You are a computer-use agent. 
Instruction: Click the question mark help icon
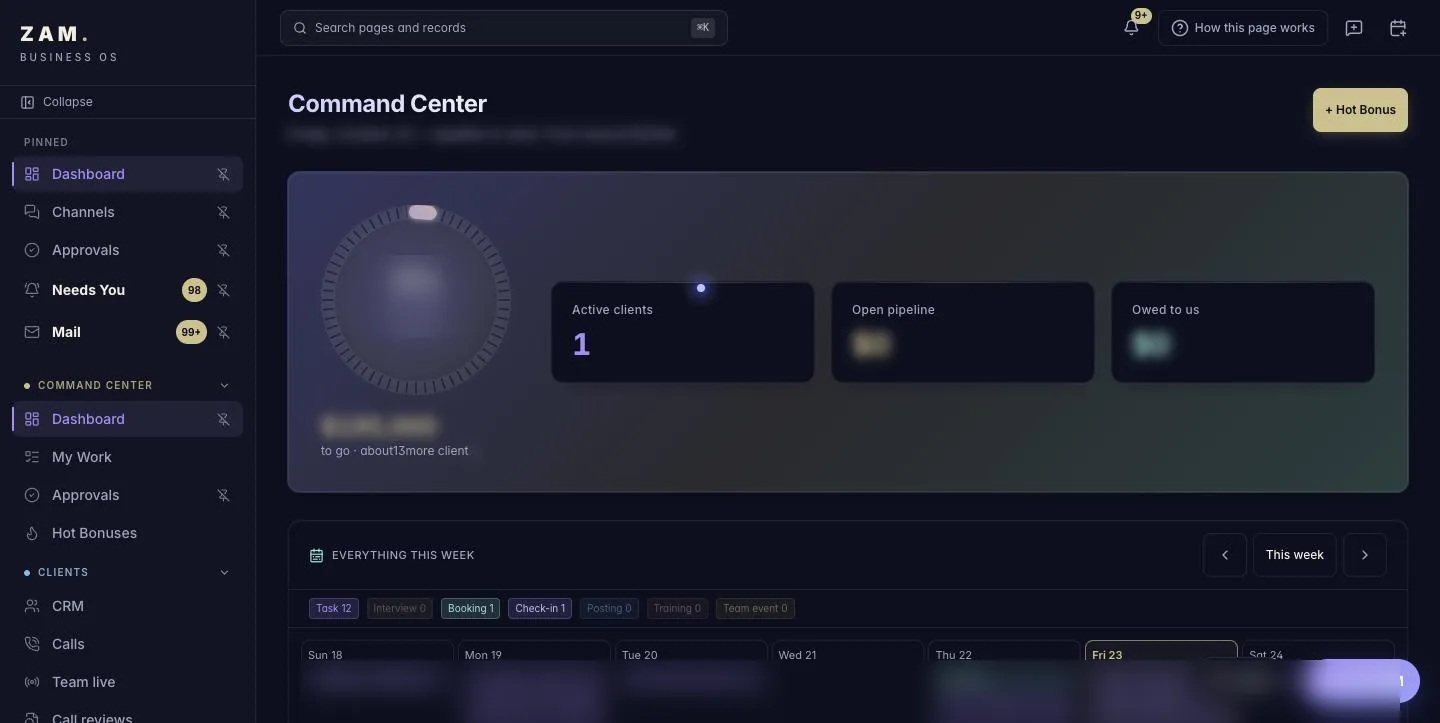pyautogui.click(x=1180, y=28)
